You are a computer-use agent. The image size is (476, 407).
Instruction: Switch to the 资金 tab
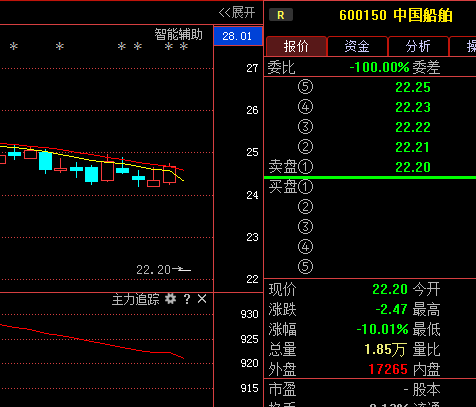(357, 46)
